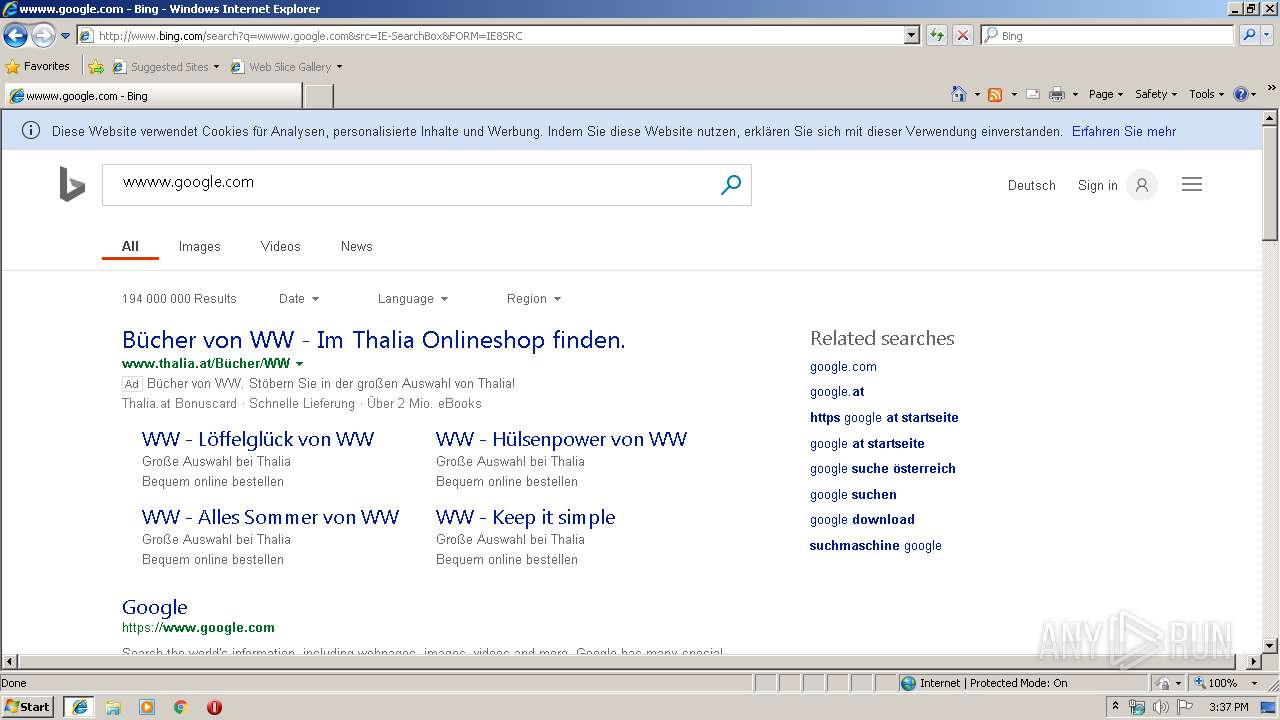Viewport: 1280px width, 720px height.
Task: Open WW - Hülsenpower von WW link
Action: tap(562, 439)
